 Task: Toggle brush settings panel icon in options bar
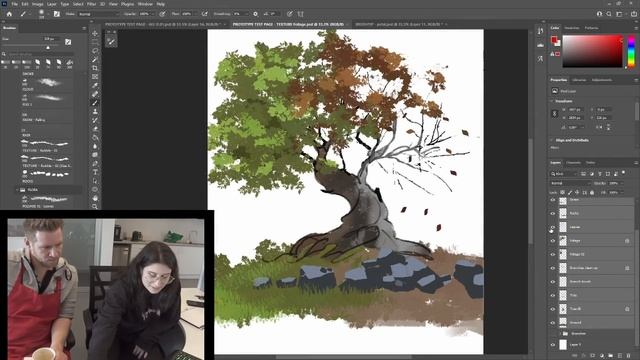pyautogui.click(x=57, y=14)
